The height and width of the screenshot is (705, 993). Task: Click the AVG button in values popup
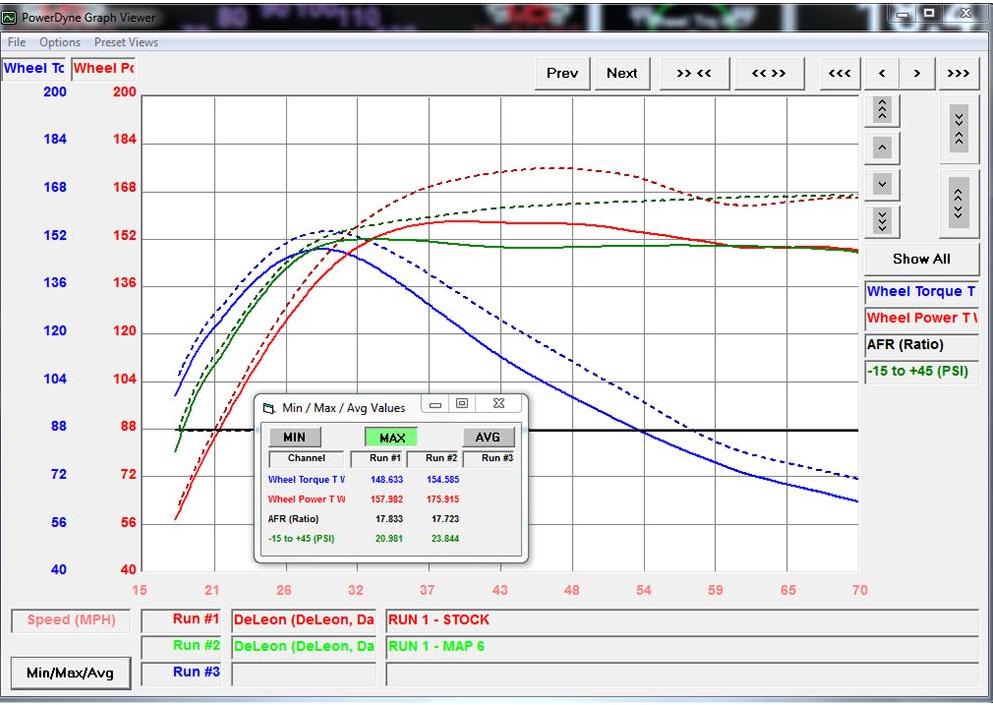488,437
